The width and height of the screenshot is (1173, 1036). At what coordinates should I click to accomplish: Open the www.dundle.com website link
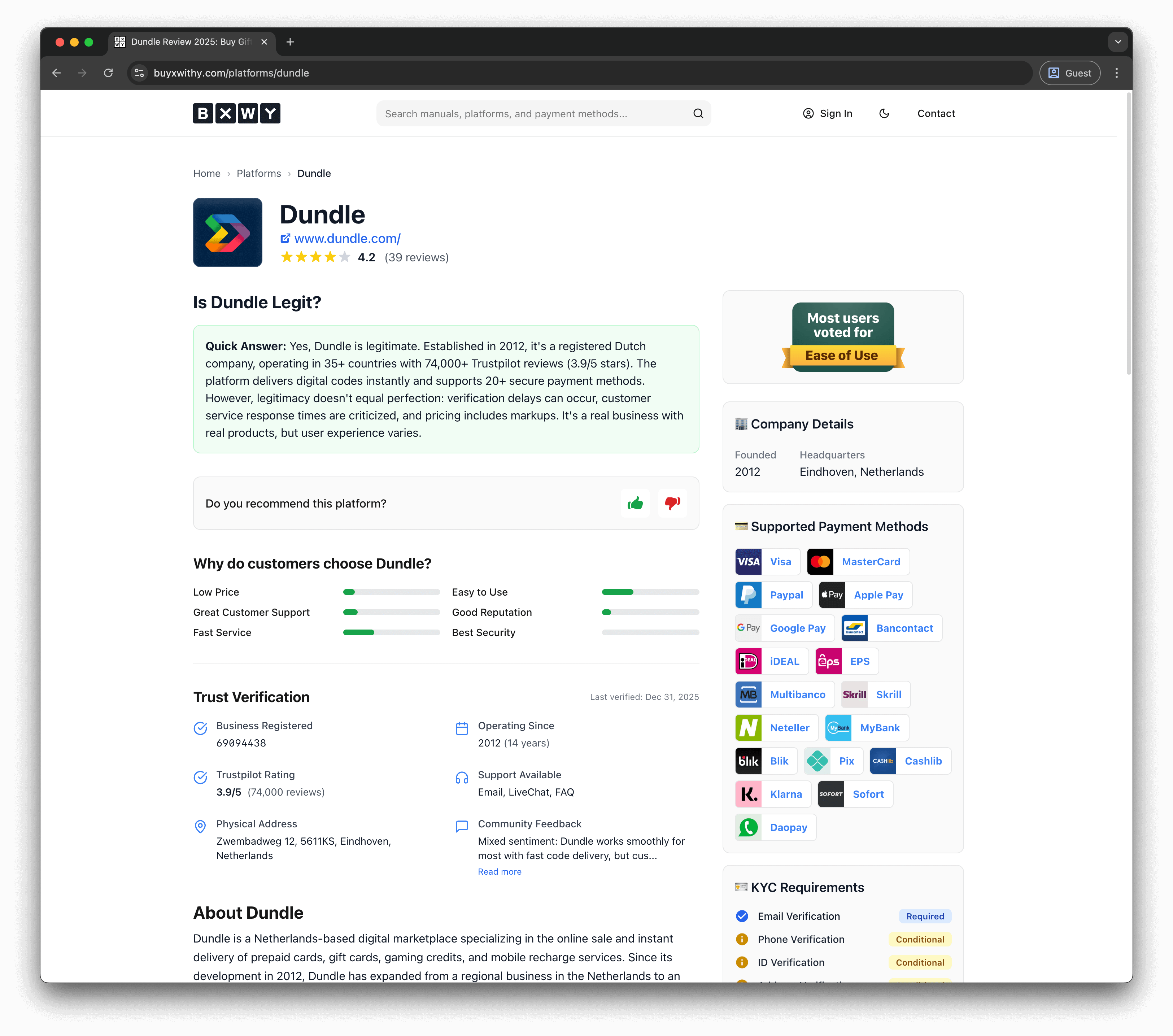(x=347, y=239)
